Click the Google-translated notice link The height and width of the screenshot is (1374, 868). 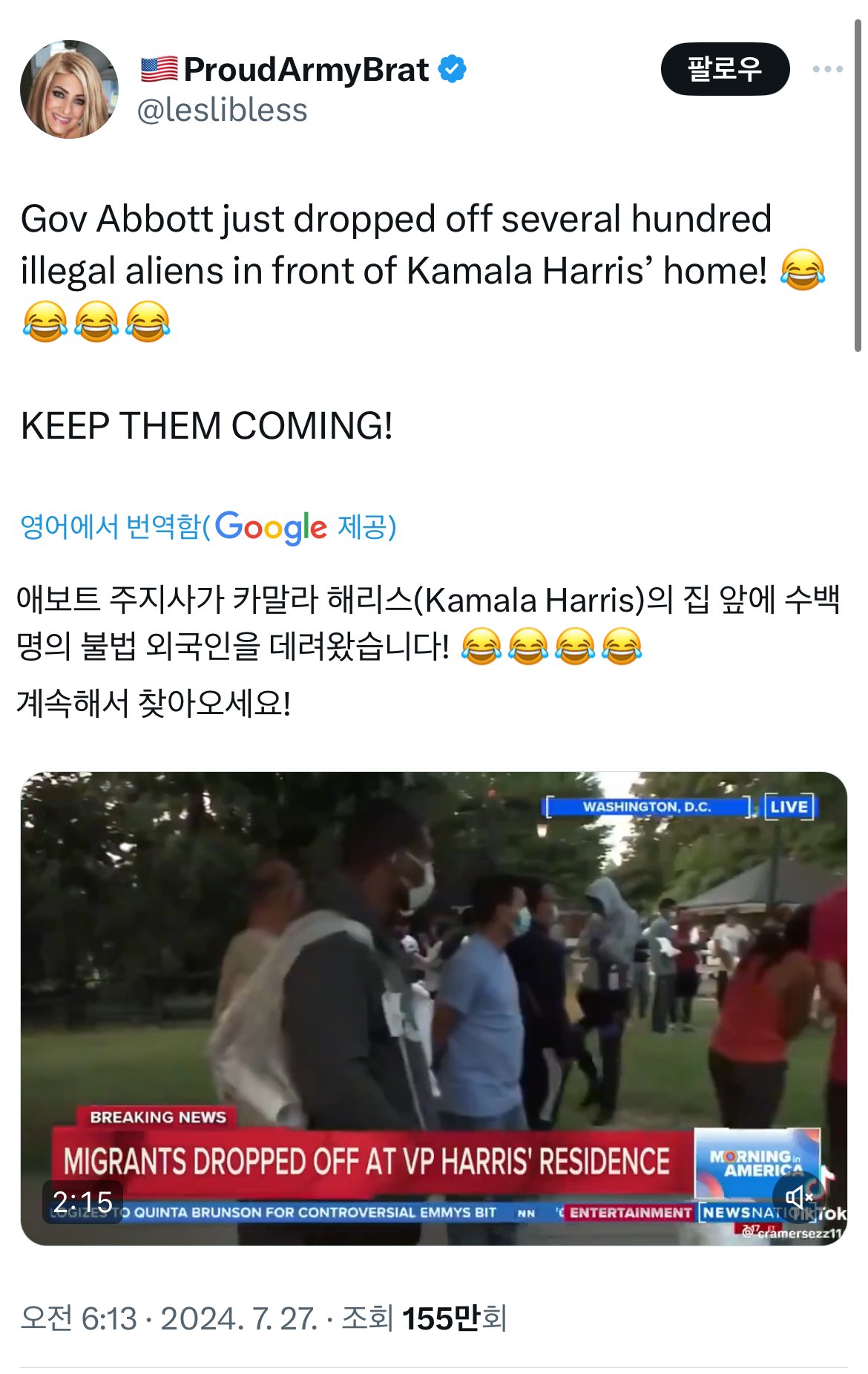pos(208,527)
